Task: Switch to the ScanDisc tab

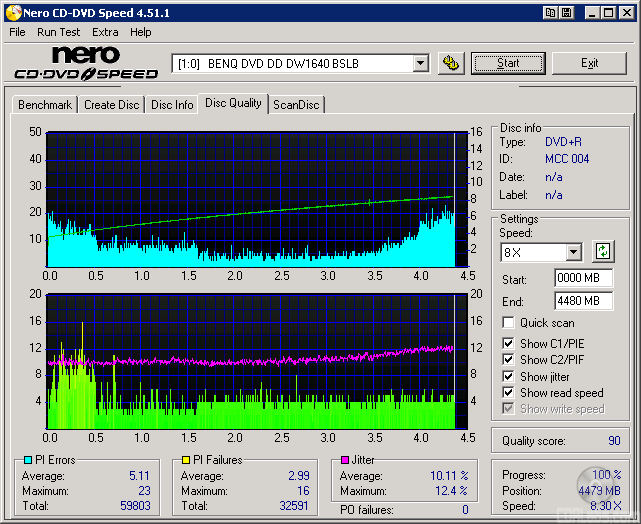Action: click(296, 105)
